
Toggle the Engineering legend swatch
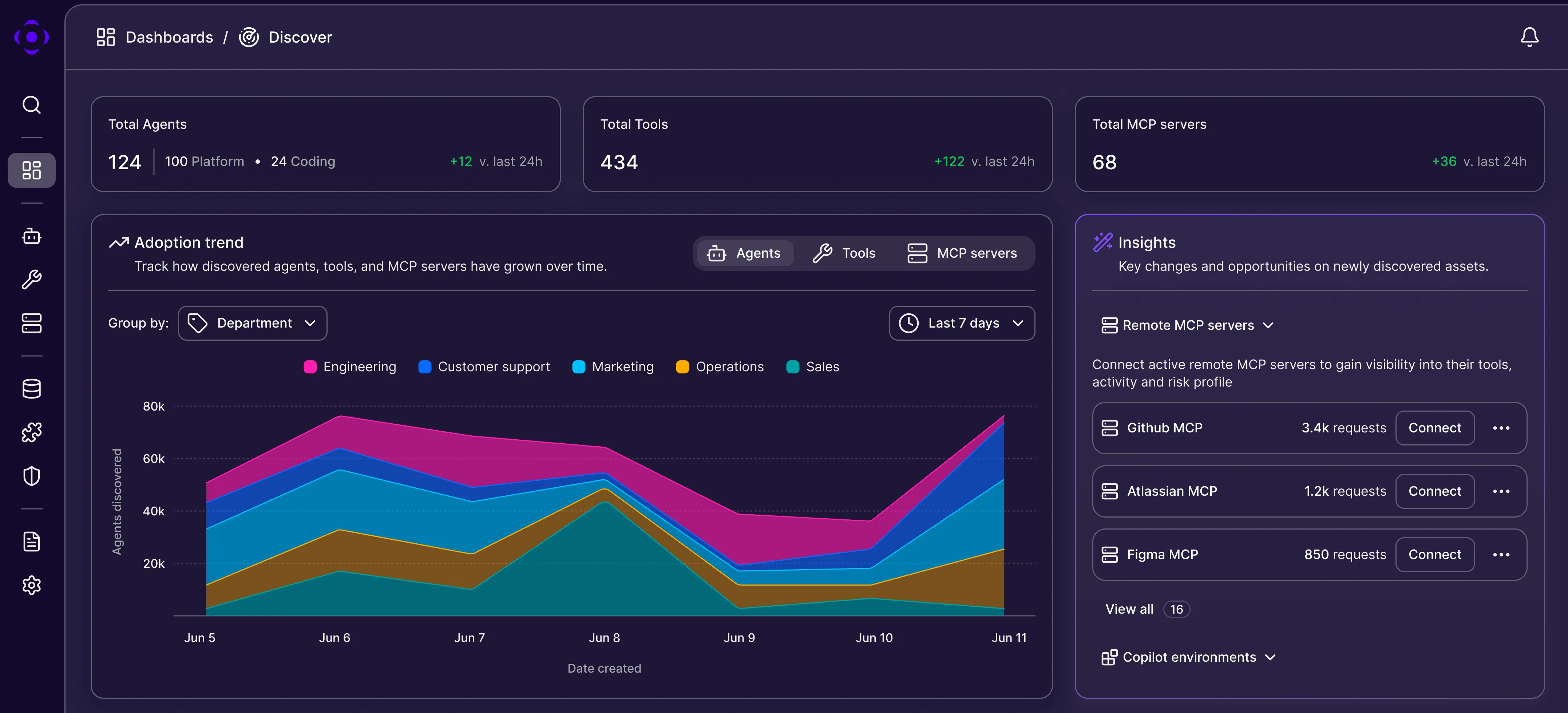point(310,367)
